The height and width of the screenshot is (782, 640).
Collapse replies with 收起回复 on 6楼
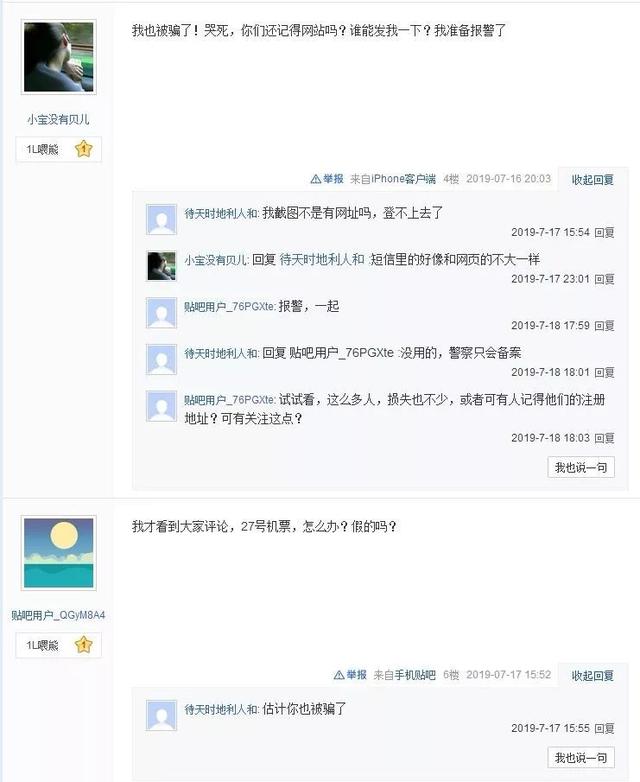tap(592, 675)
